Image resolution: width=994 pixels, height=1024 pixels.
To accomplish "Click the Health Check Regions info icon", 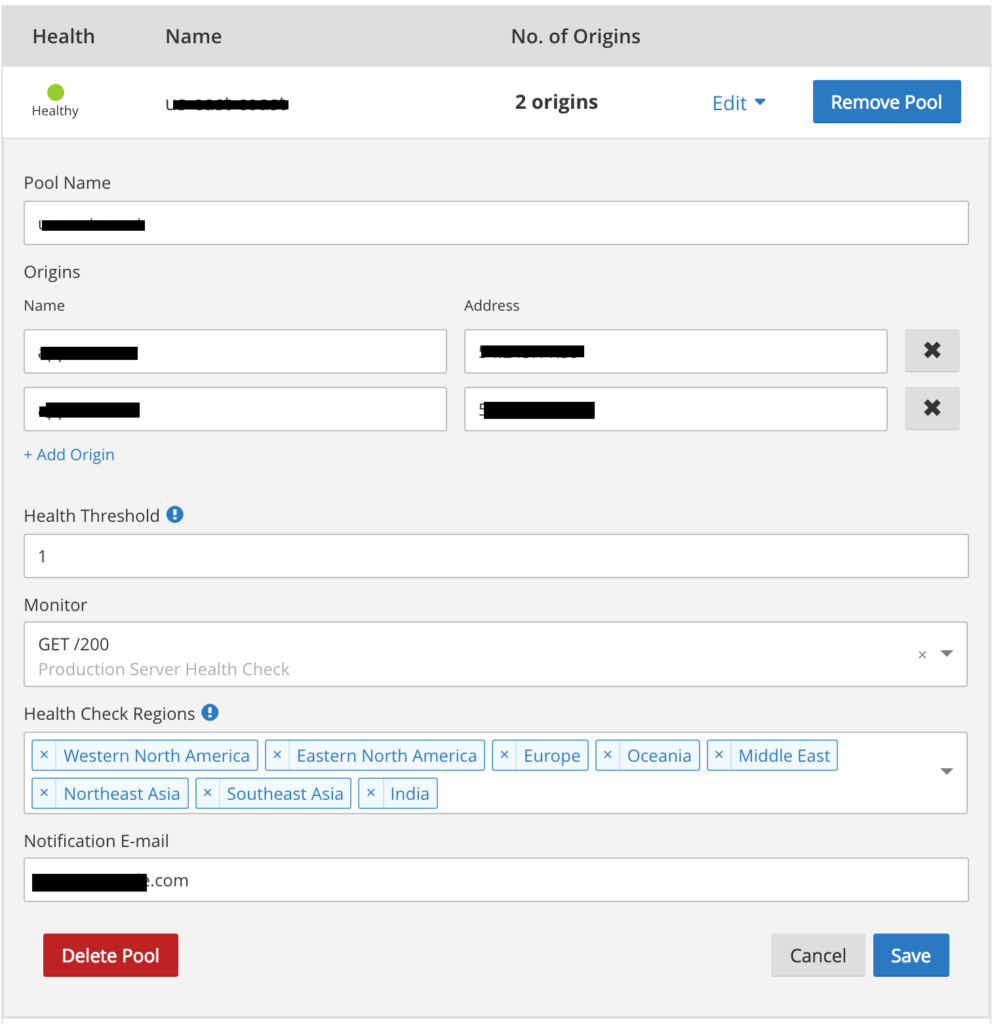I will [210, 713].
